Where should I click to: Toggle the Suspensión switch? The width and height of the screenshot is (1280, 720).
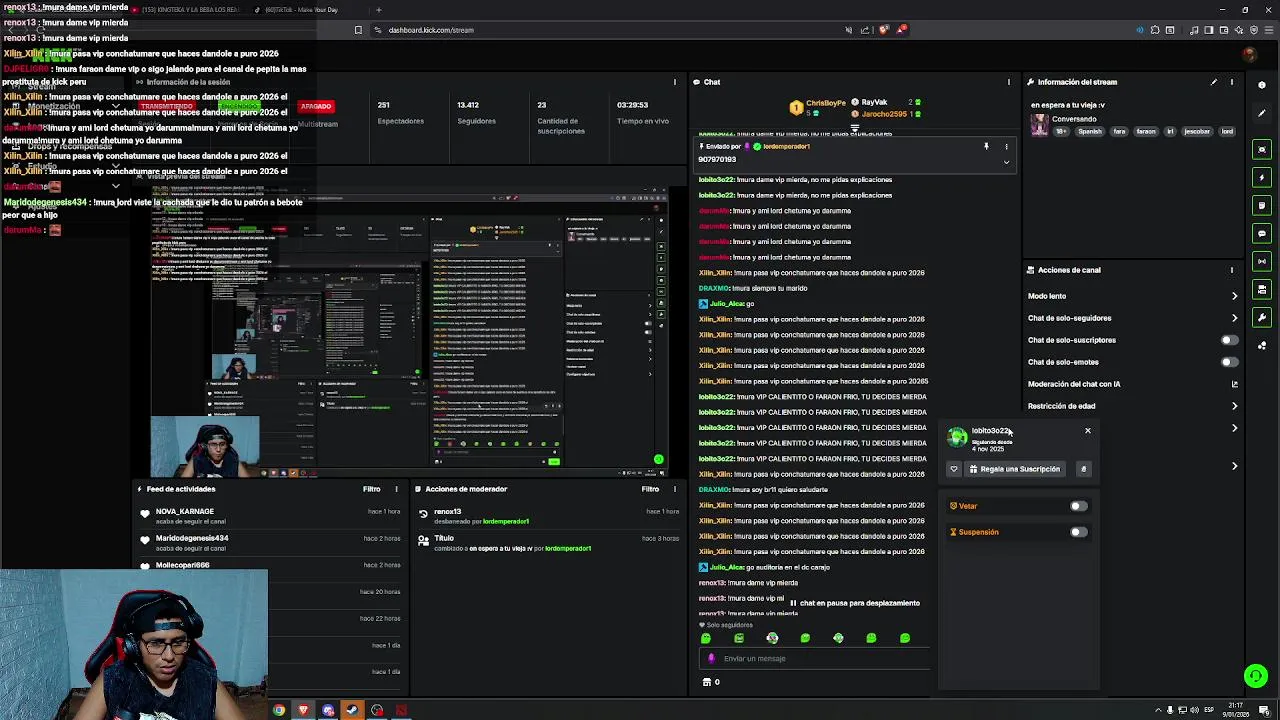coord(1078,532)
